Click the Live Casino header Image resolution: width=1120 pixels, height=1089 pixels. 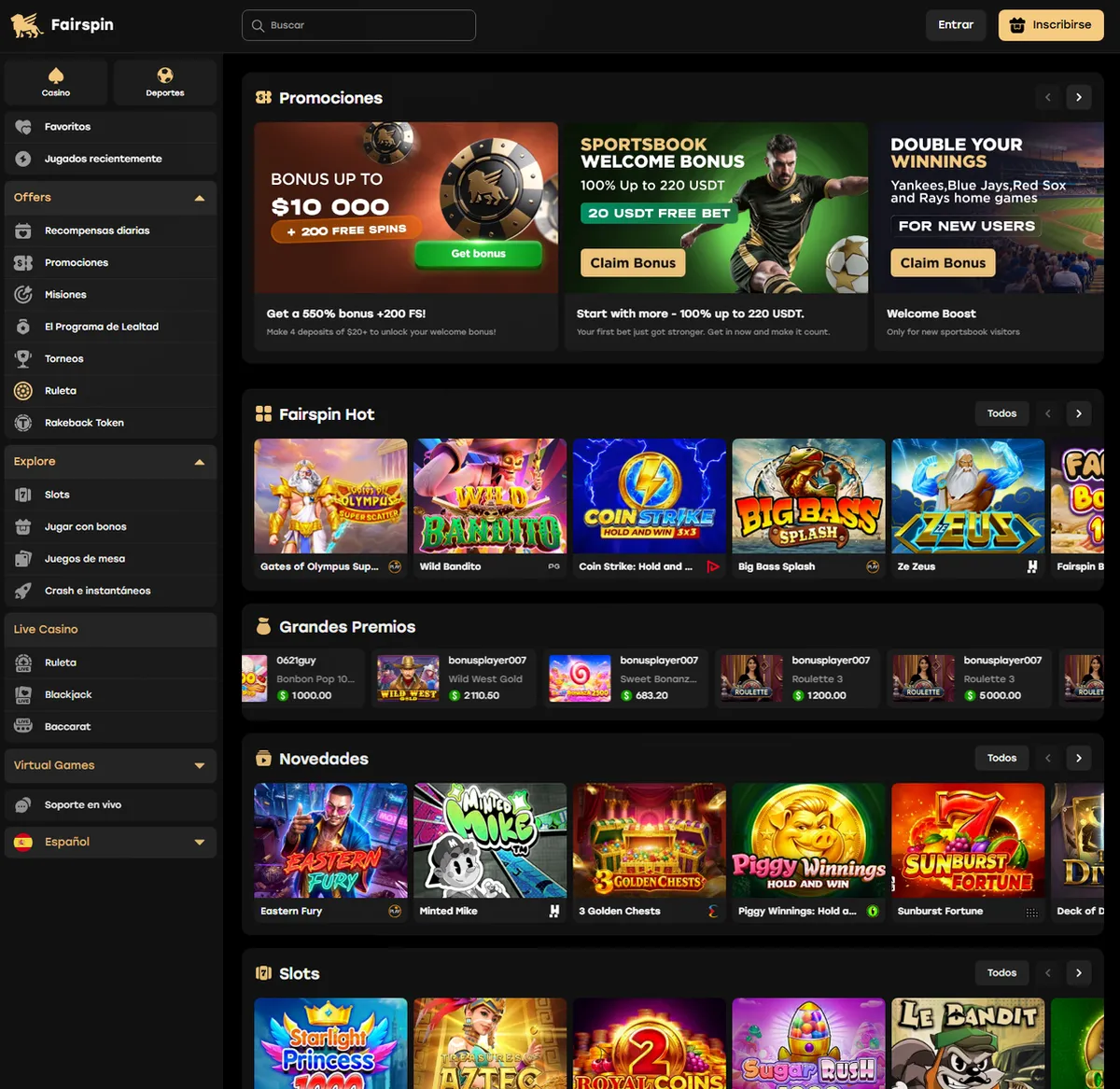pos(110,629)
